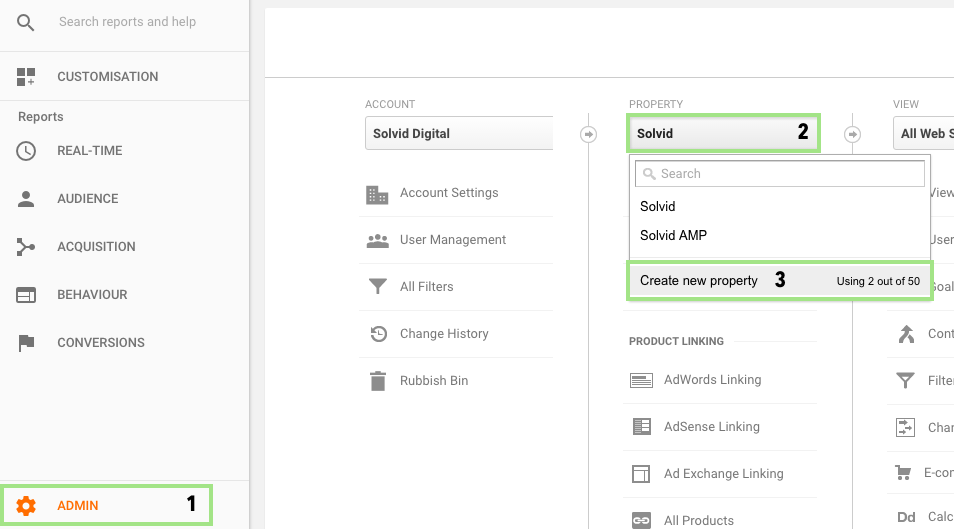Open All Filters link
Screen dimensions: 954x529
427,287
